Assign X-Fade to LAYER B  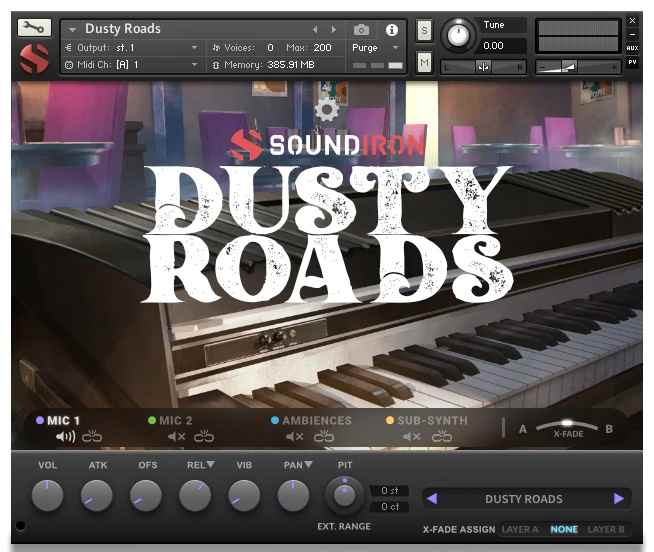[606, 530]
